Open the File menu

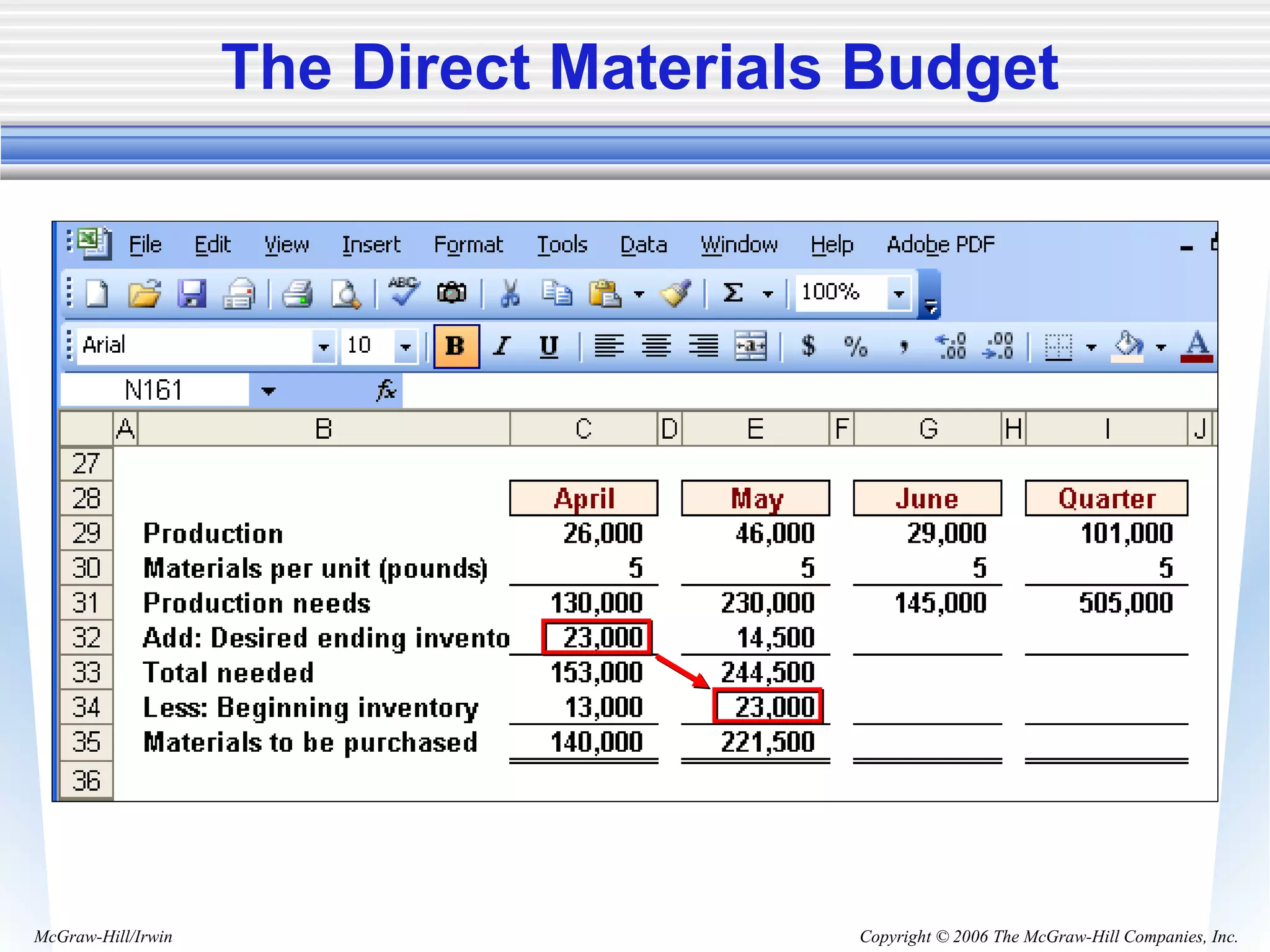click(x=145, y=245)
